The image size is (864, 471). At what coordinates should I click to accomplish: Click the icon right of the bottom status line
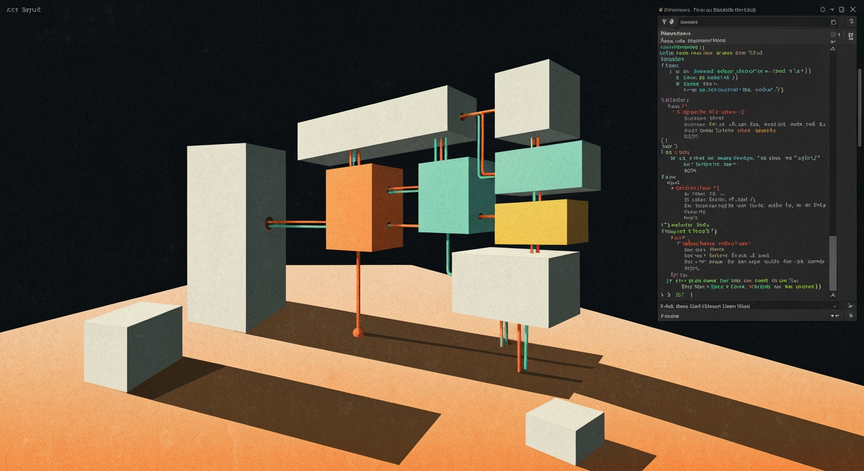(850, 306)
